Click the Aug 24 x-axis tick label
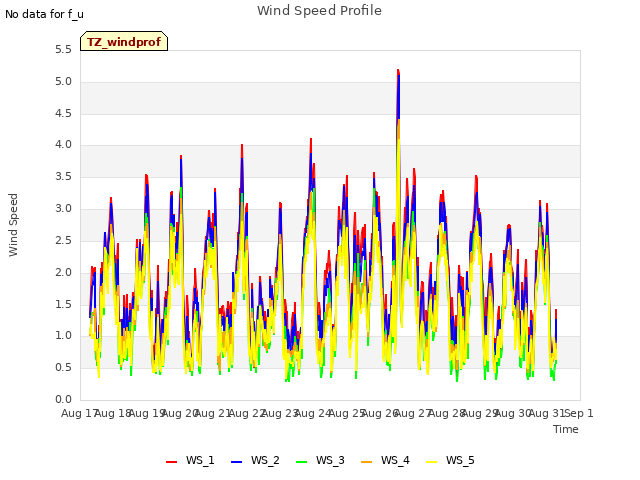This screenshot has height=480, width=640. pos(312,413)
